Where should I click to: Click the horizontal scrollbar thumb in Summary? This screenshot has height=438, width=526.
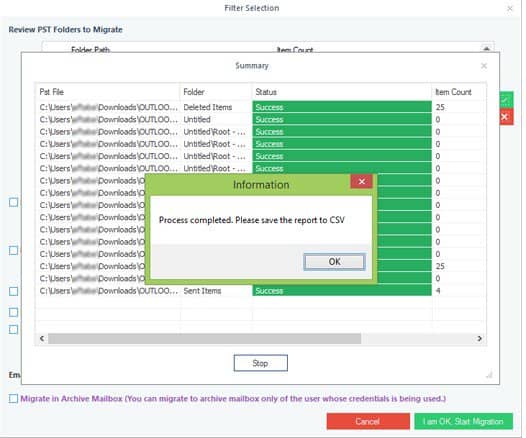coord(204,338)
